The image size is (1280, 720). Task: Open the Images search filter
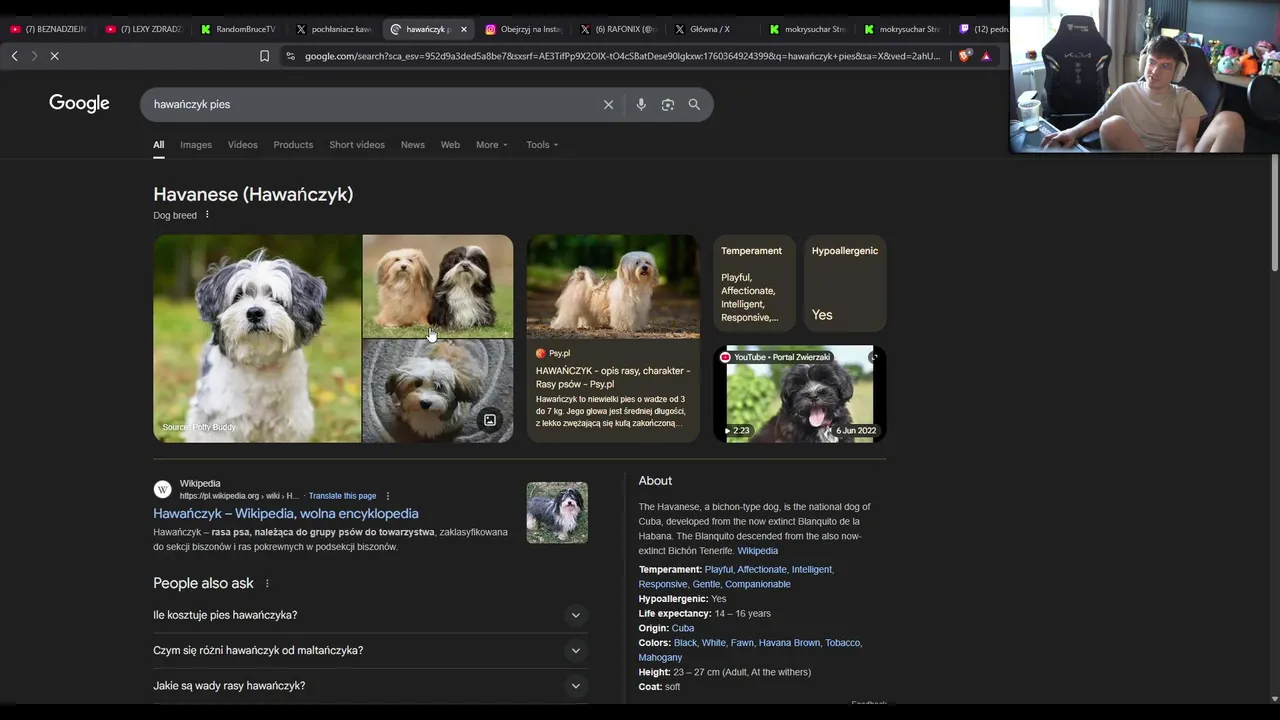(x=196, y=145)
